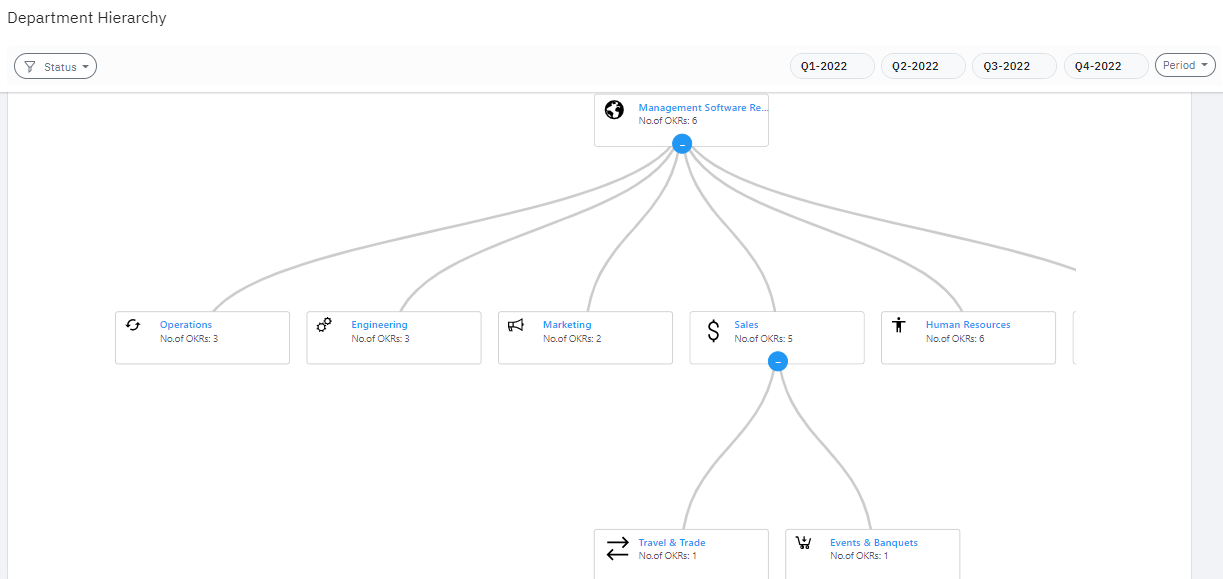Click the gears icon on the Engineering node
This screenshot has width=1223, height=579.
324,325
